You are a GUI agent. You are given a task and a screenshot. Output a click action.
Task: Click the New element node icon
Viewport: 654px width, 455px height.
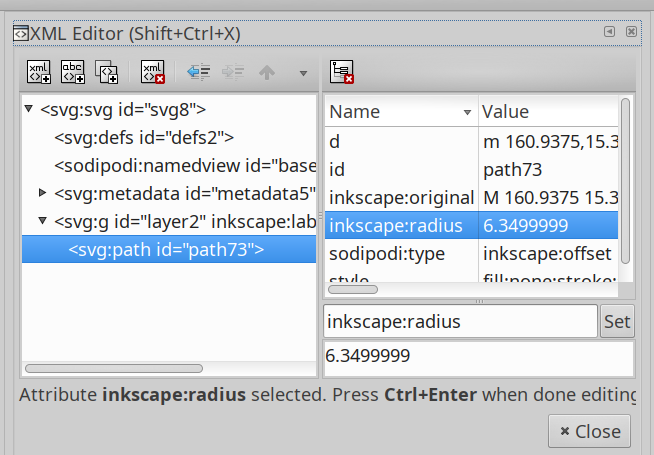pos(39,71)
